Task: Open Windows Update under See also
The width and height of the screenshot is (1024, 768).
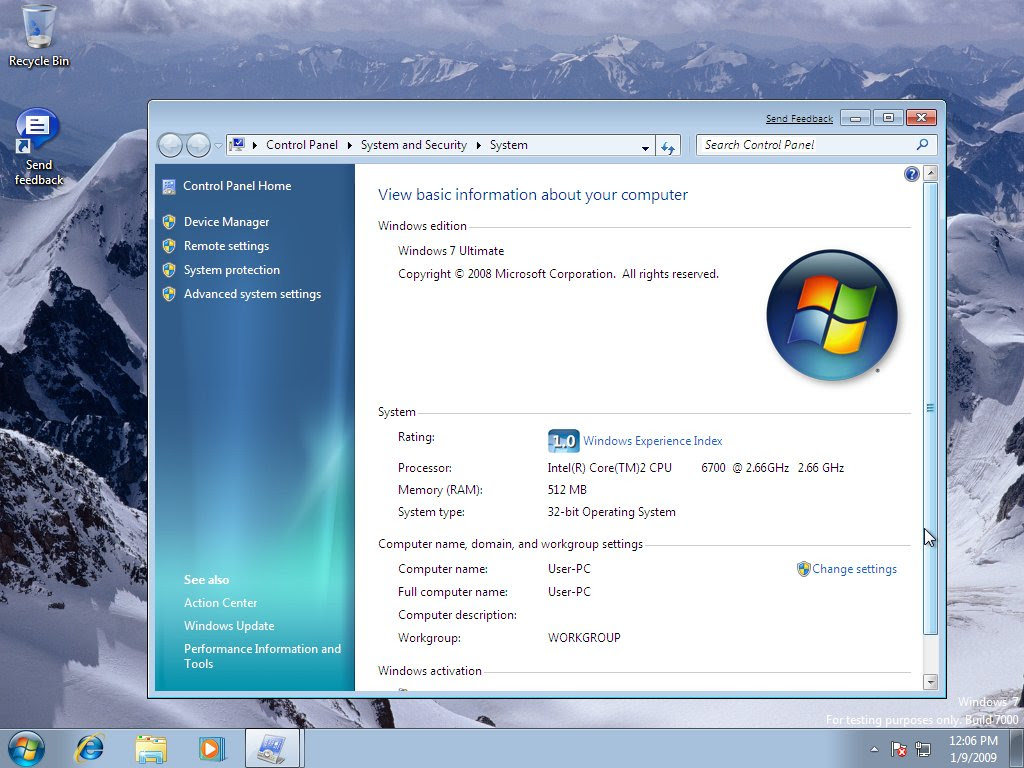Action: (229, 626)
